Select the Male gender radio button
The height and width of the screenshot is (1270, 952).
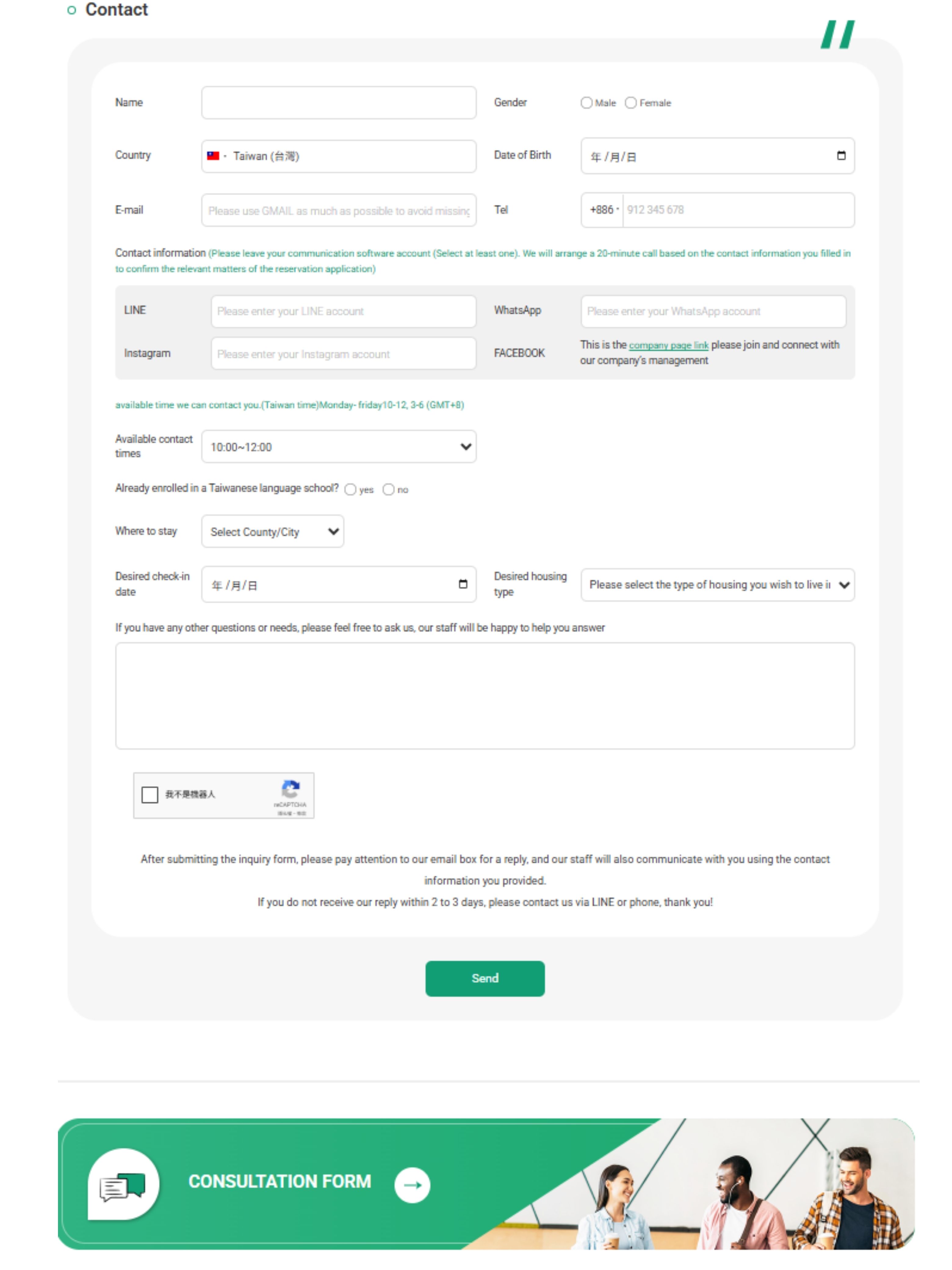pyautogui.click(x=586, y=103)
